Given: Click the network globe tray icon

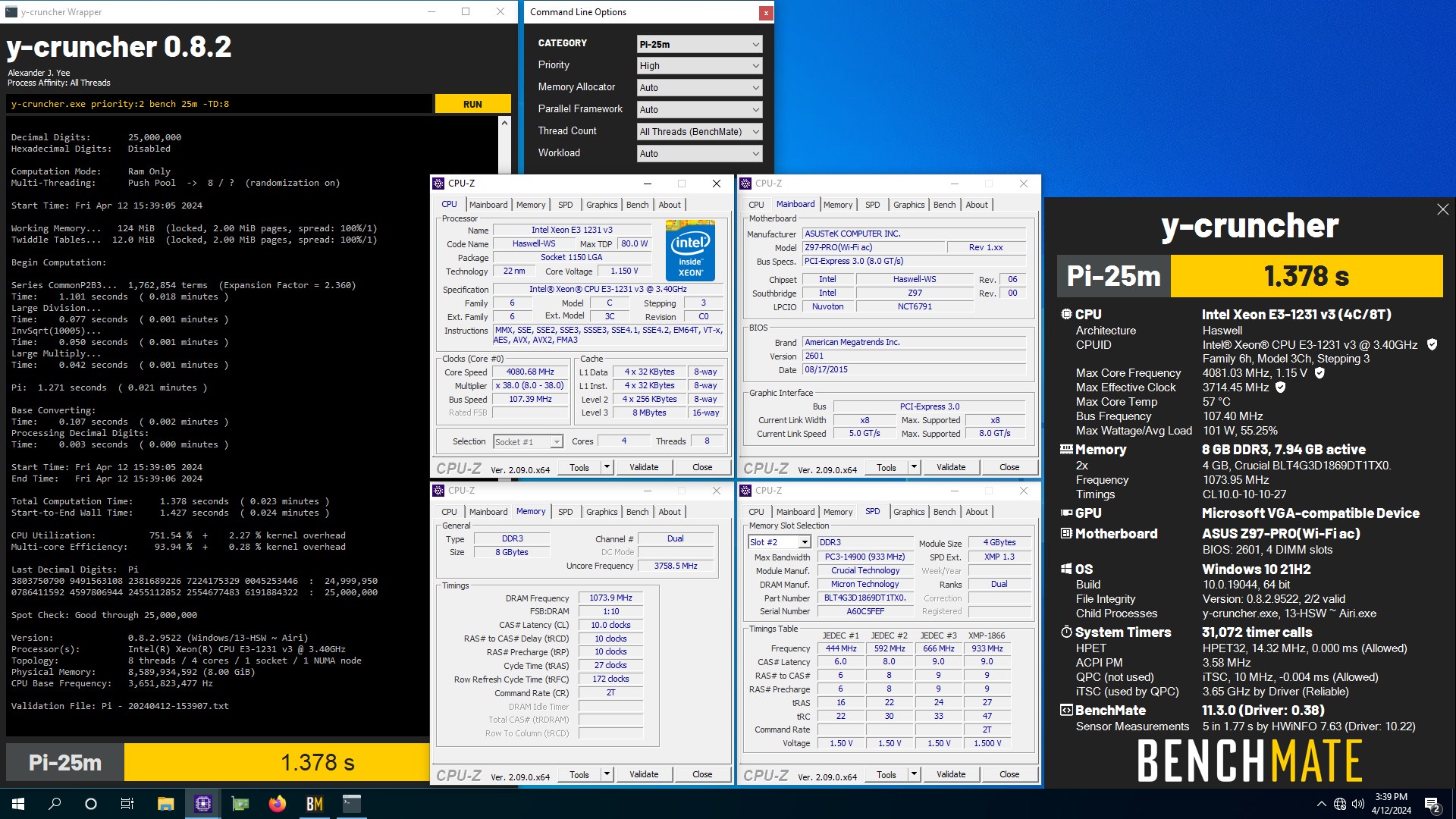Looking at the screenshot, I should 1340,804.
